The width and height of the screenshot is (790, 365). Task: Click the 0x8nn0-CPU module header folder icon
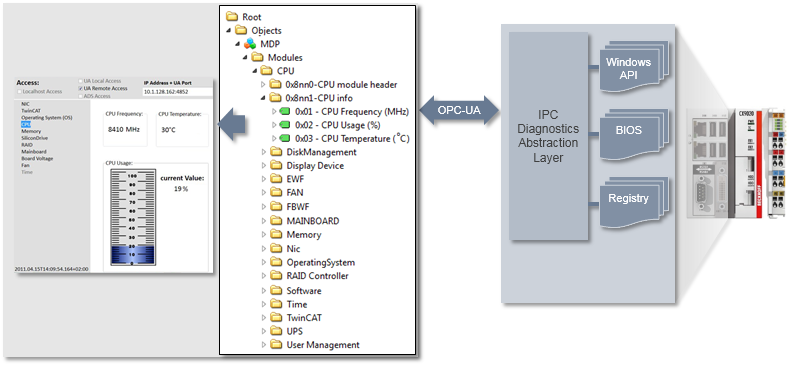tap(275, 84)
